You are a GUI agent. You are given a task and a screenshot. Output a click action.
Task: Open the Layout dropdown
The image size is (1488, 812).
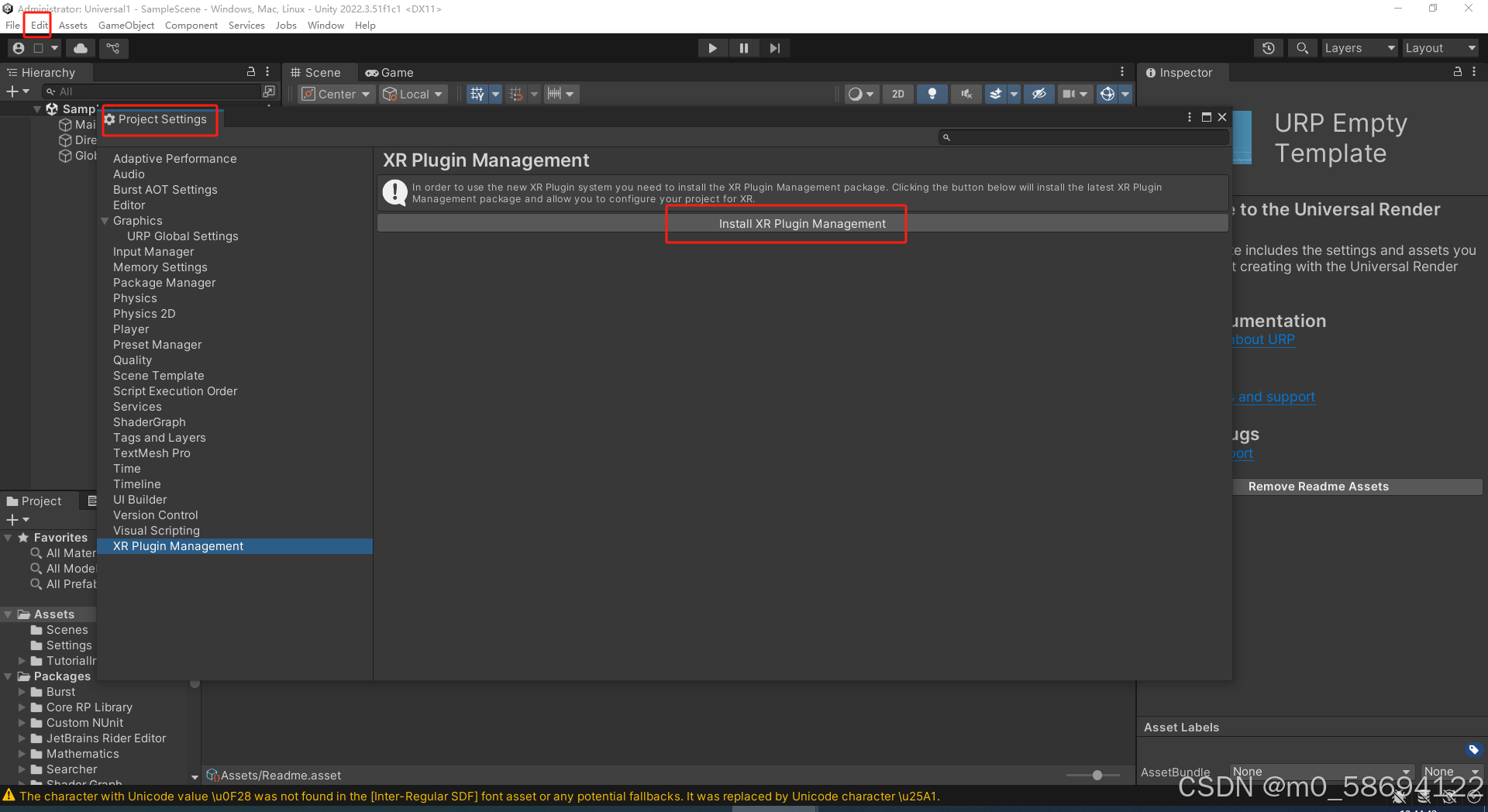click(1438, 47)
